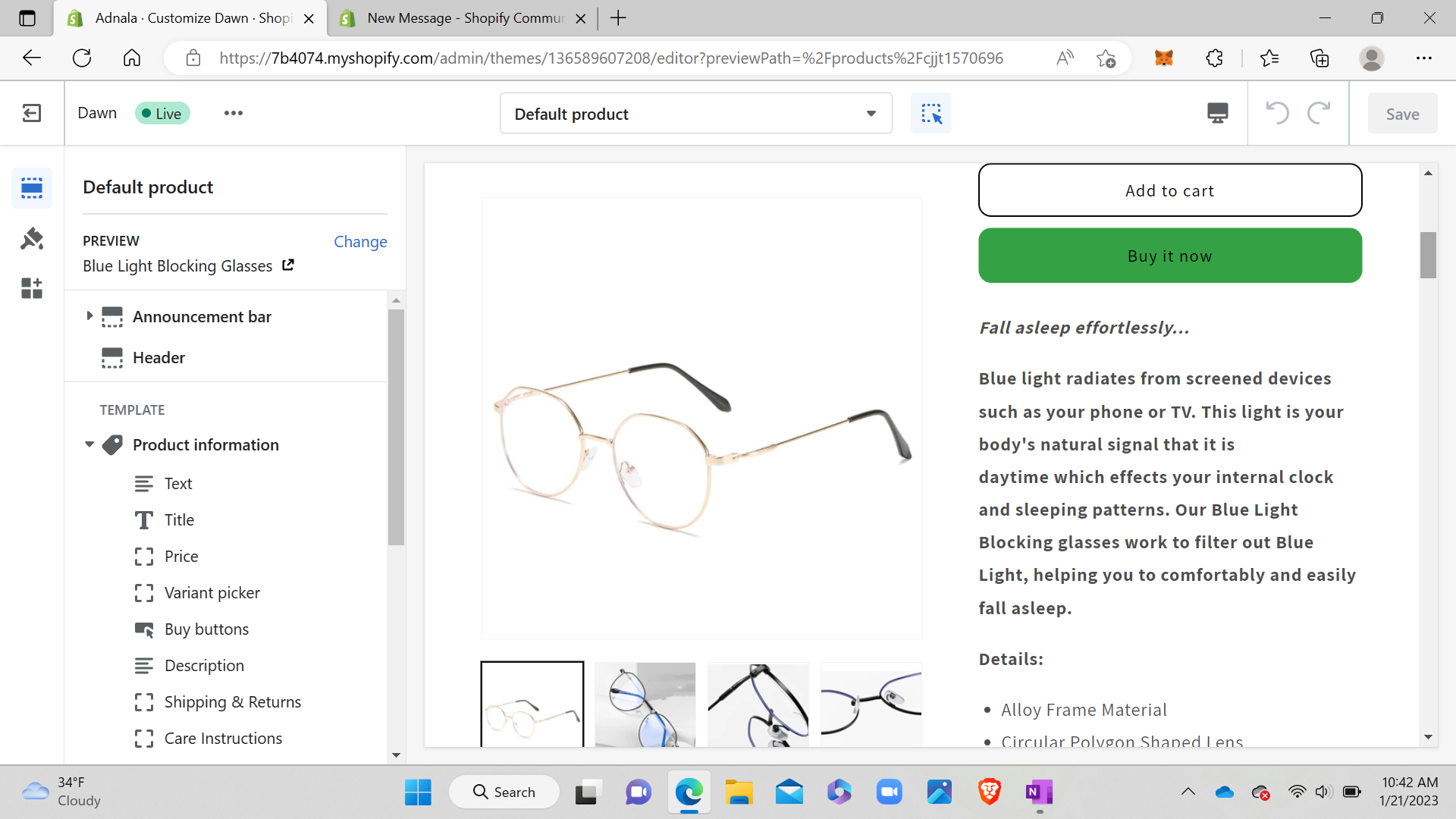Open the Default product template dropdown
Viewport: 1456px width, 819px height.
695,114
